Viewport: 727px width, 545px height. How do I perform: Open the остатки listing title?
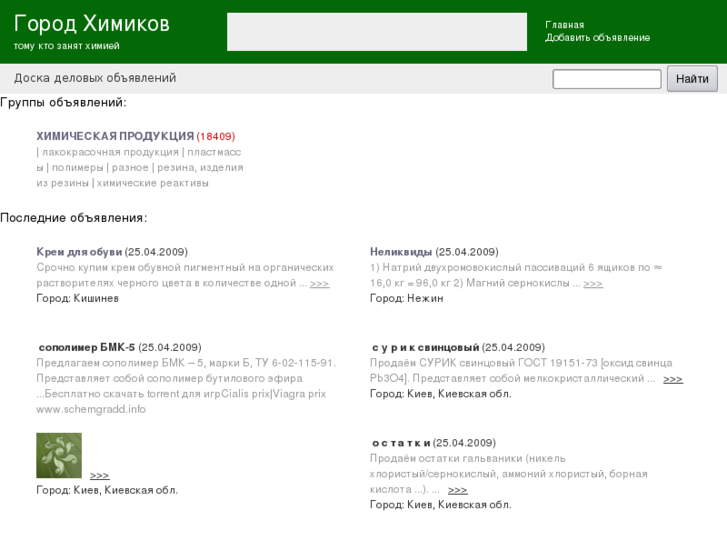(x=401, y=443)
